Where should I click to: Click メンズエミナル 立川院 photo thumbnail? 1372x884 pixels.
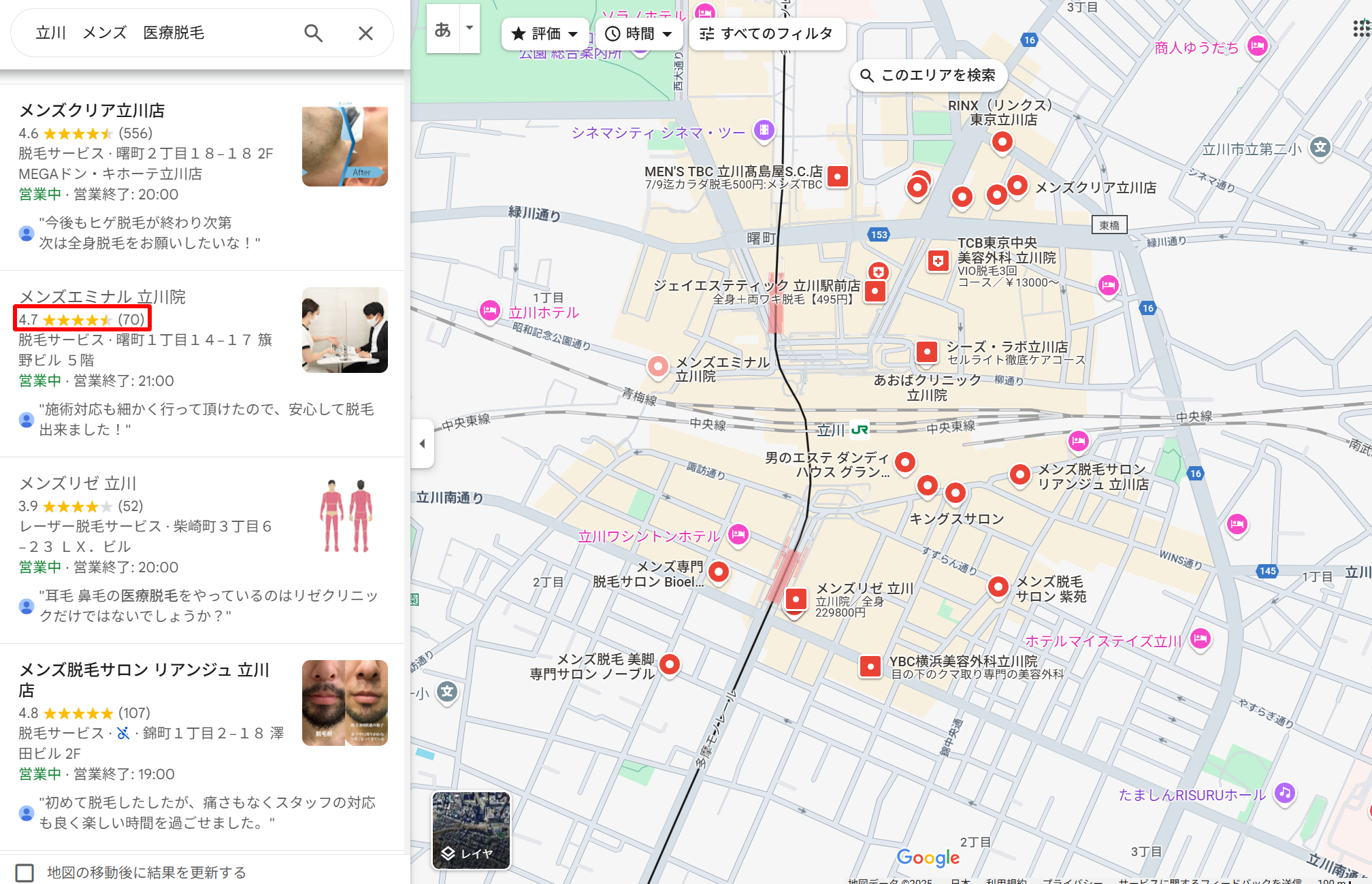tap(345, 330)
